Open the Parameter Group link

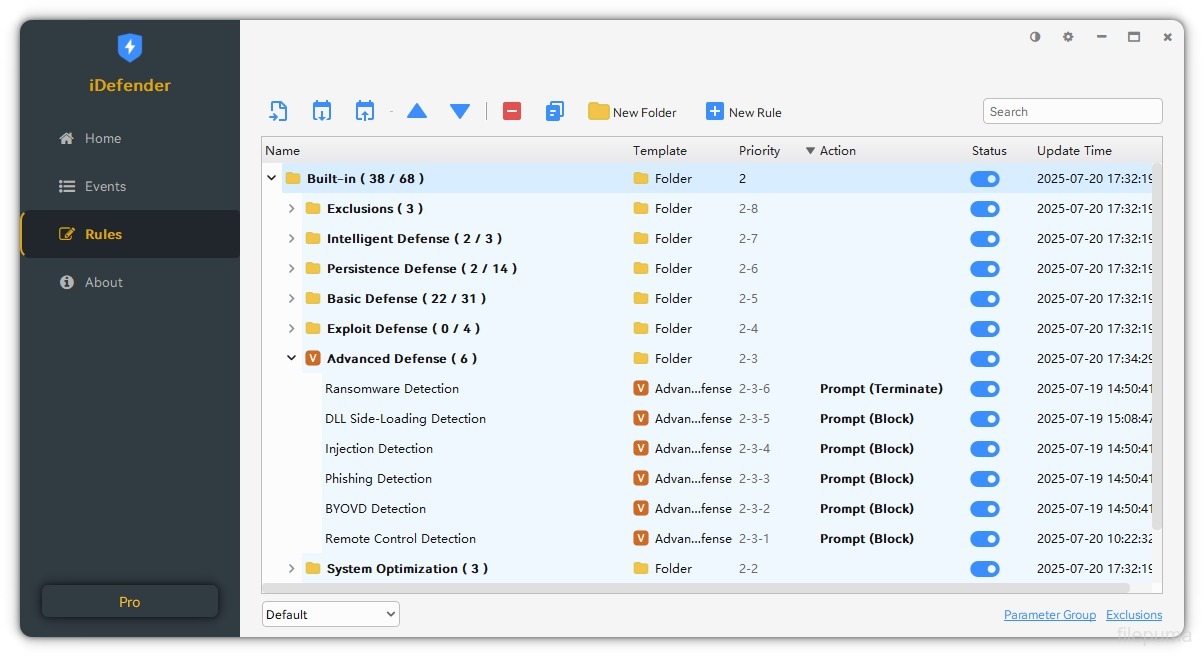click(1050, 615)
